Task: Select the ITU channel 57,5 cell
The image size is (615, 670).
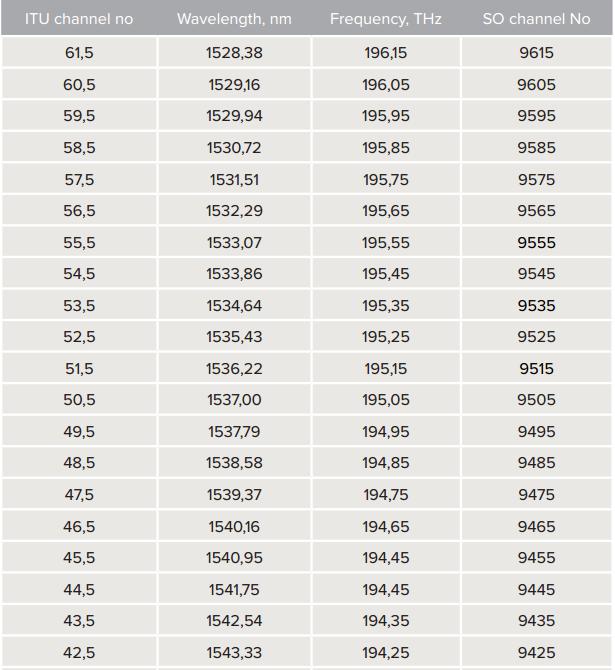Action: point(79,180)
